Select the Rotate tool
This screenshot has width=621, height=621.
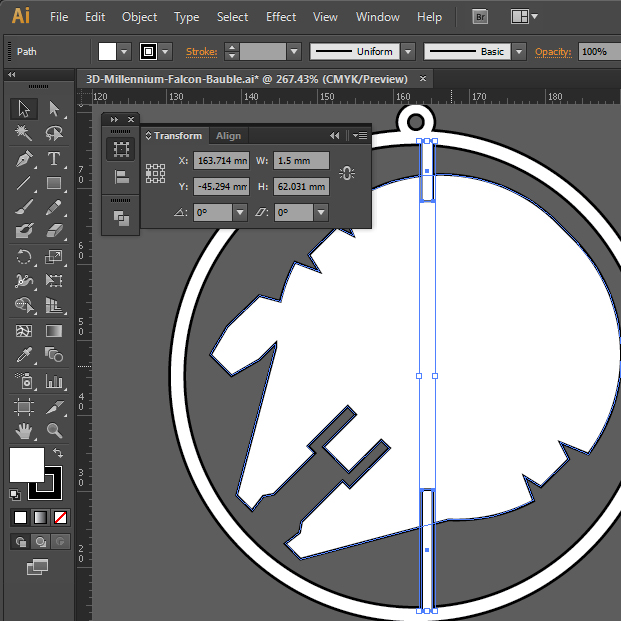tap(24, 257)
